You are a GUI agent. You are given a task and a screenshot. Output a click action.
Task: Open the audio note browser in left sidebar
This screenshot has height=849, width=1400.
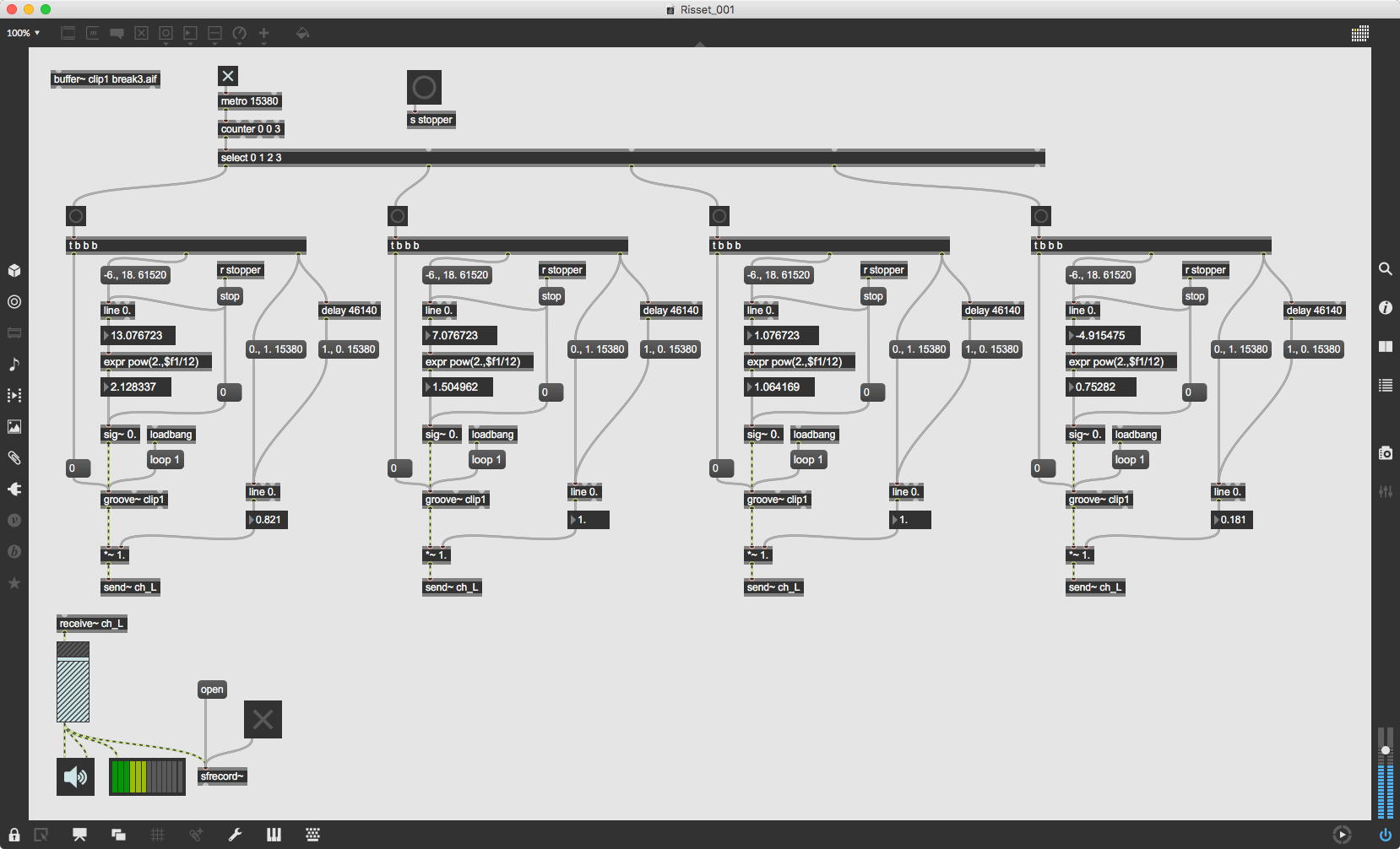[x=14, y=365]
